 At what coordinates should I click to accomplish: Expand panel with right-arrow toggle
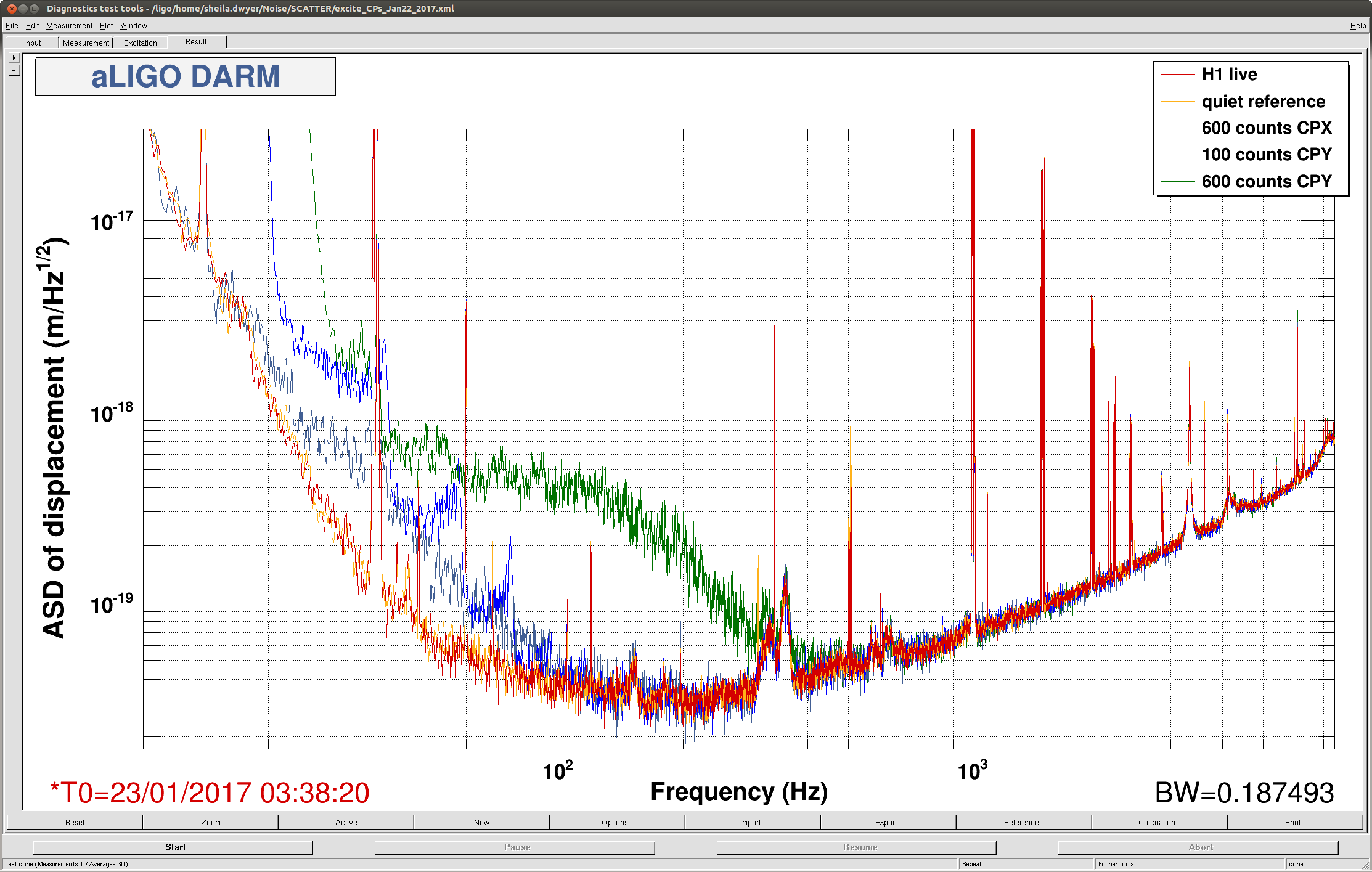14,57
